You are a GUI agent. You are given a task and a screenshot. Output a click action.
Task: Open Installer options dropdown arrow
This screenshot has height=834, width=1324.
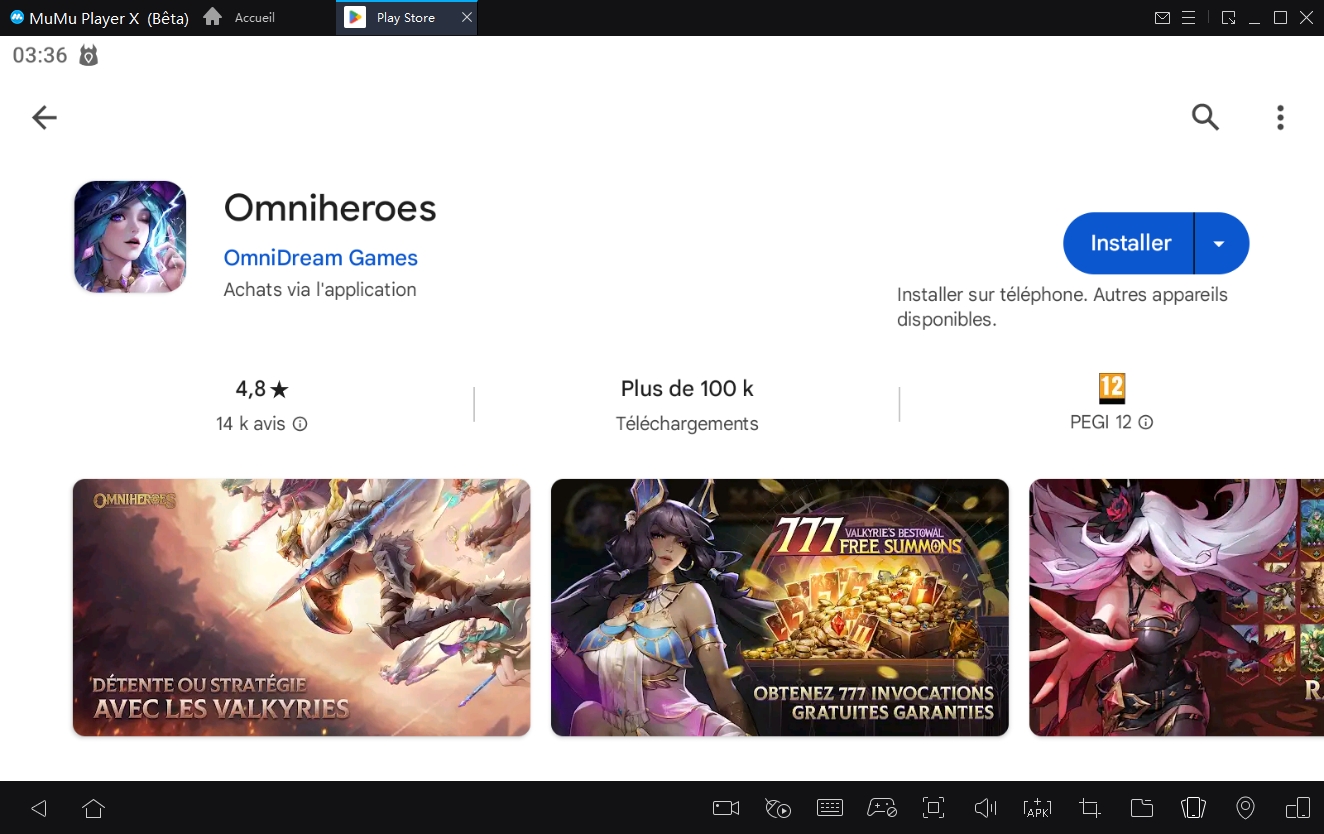1220,242
